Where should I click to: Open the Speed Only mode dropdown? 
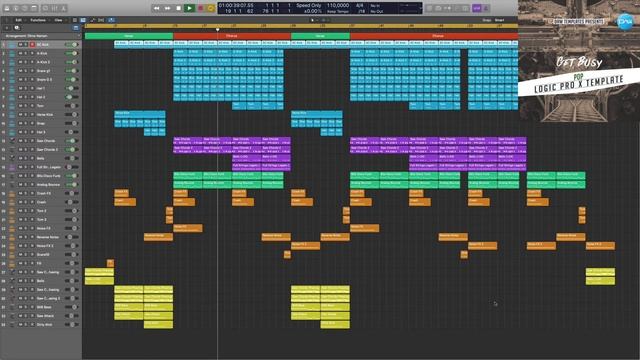pos(309,5)
